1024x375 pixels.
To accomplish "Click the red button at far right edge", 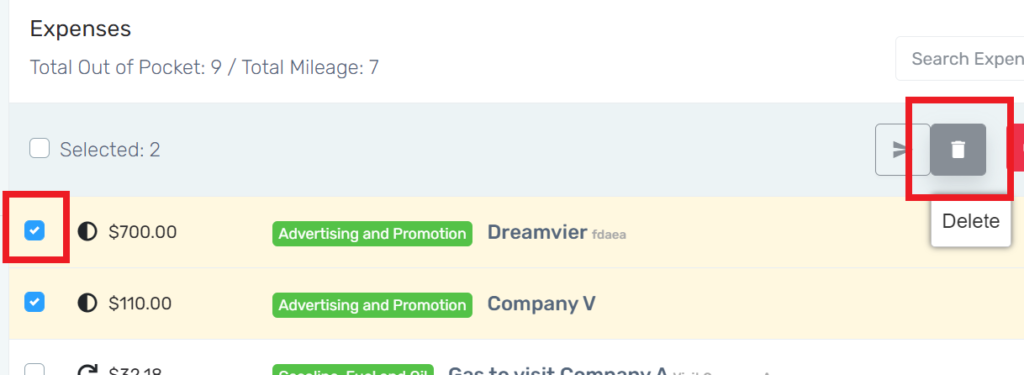I will [x=1017, y=148].
